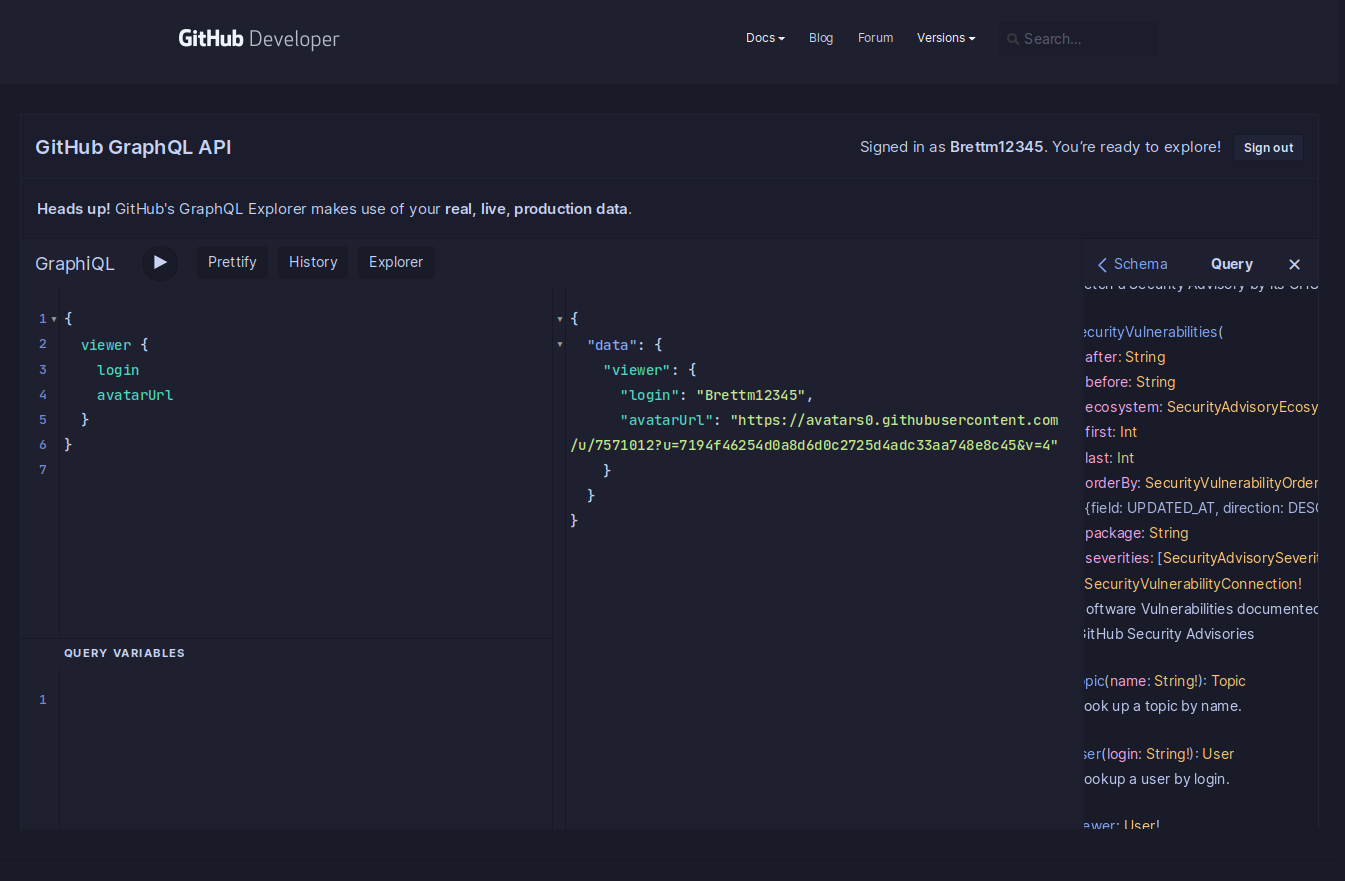Screen dimensions: 1345x881
Task: Click the viewer field in the query
Action: point(106,344)
